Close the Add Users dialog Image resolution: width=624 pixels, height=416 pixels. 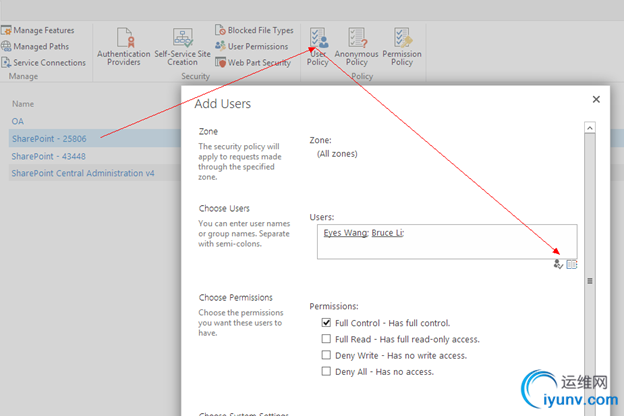coord(596,99)
